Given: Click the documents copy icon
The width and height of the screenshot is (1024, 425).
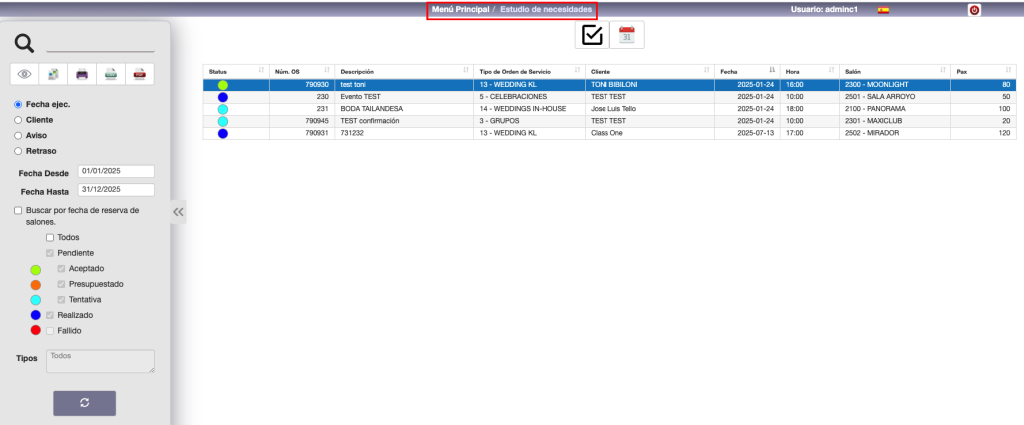Looking at the screenshot, I should pyautogui.click(x=54, y=73).
